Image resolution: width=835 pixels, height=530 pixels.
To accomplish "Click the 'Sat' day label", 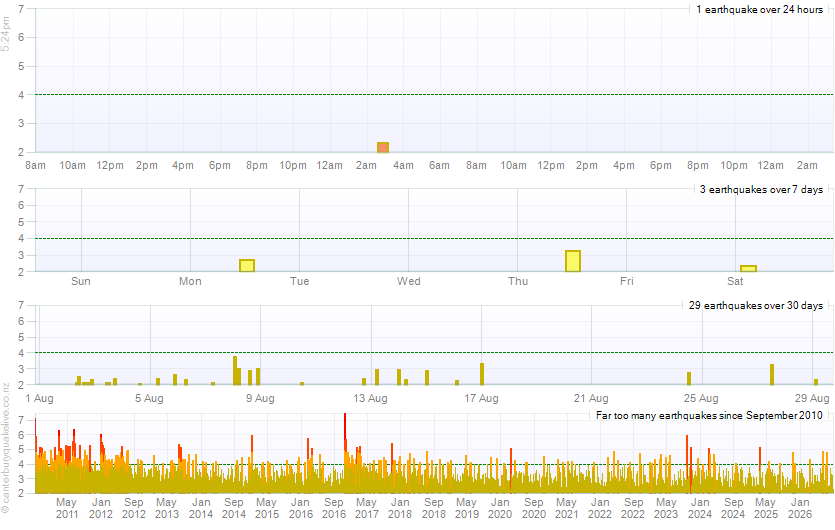I will (735, 281).
